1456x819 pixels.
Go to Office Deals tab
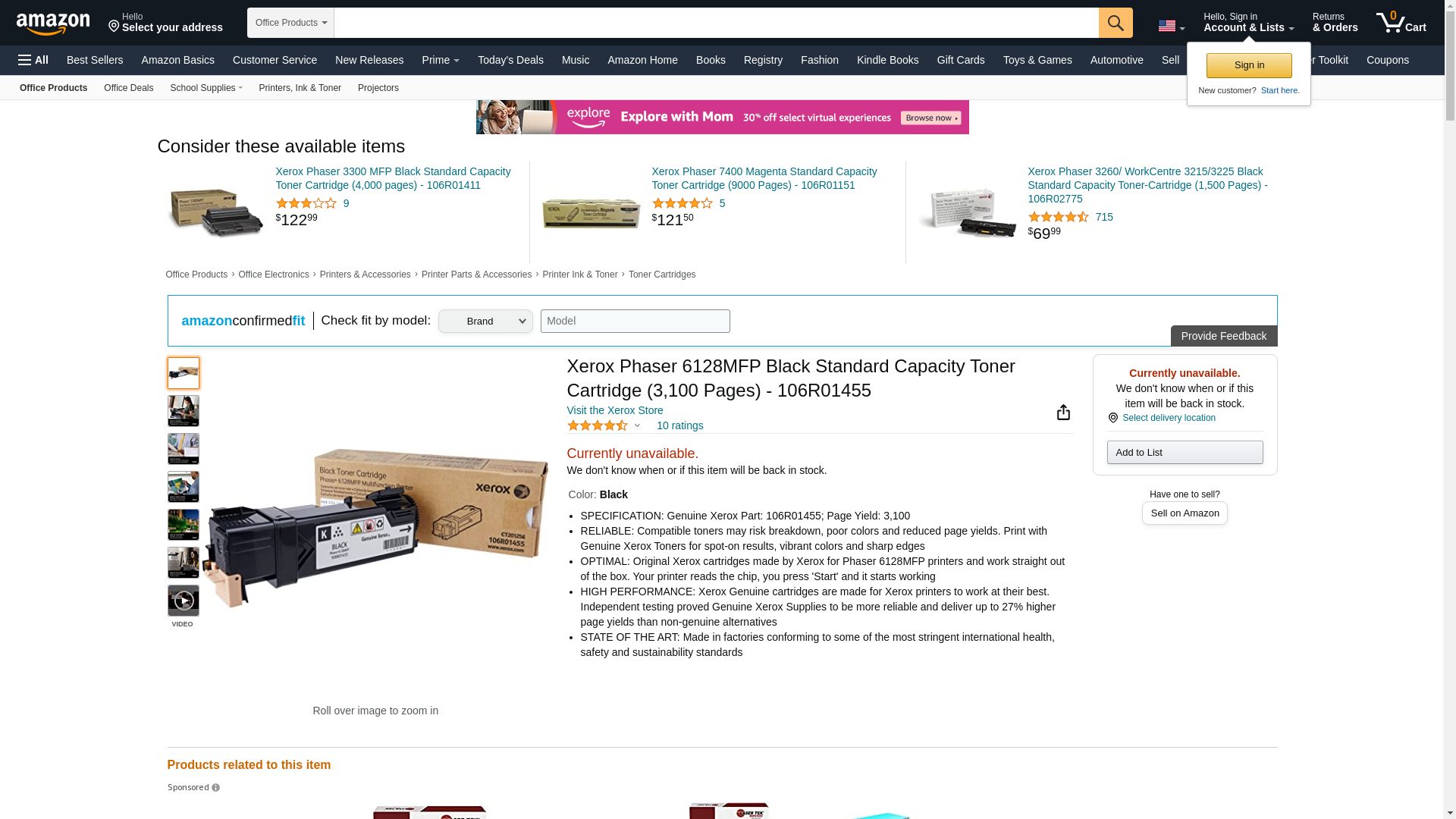pos(128,88)
